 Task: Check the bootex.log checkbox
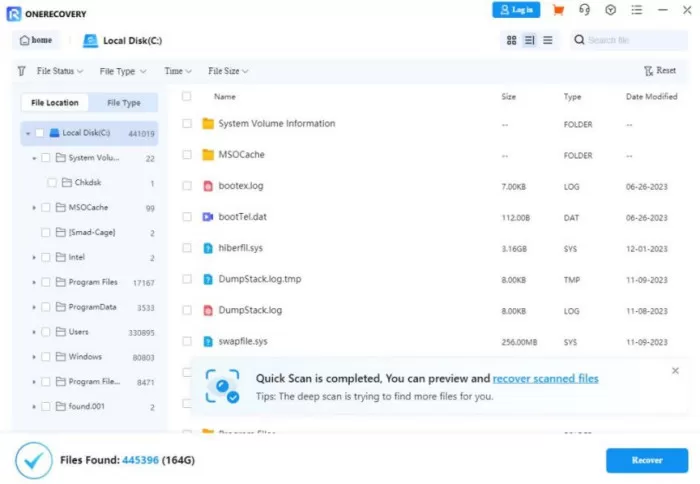click(x=187, y=186)
